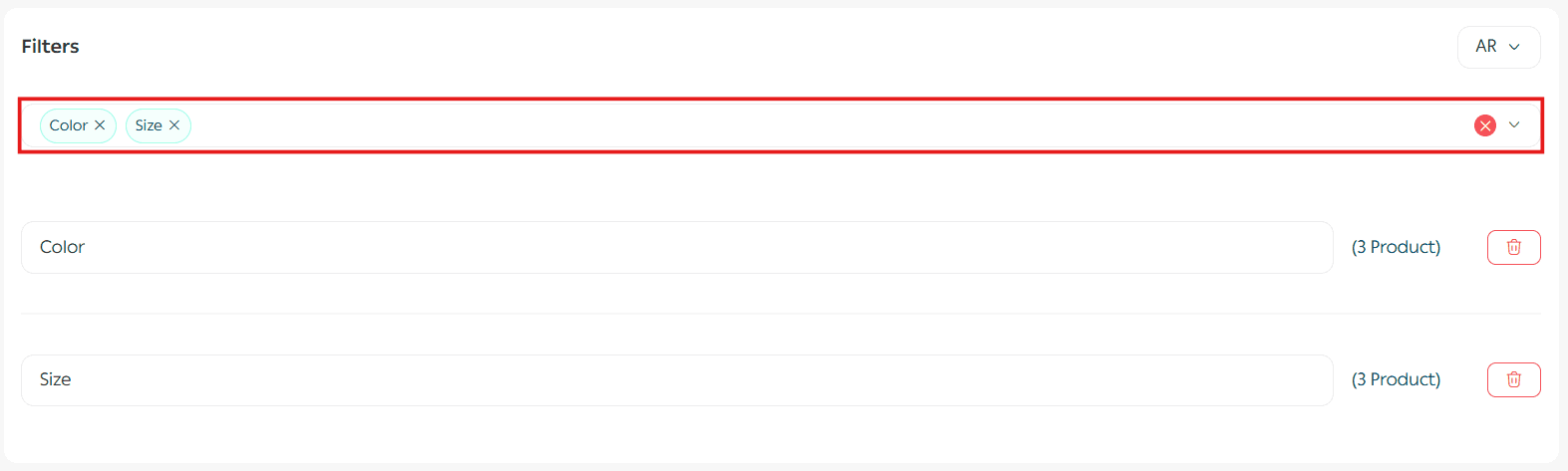Delete the Size filter row

1513,379
